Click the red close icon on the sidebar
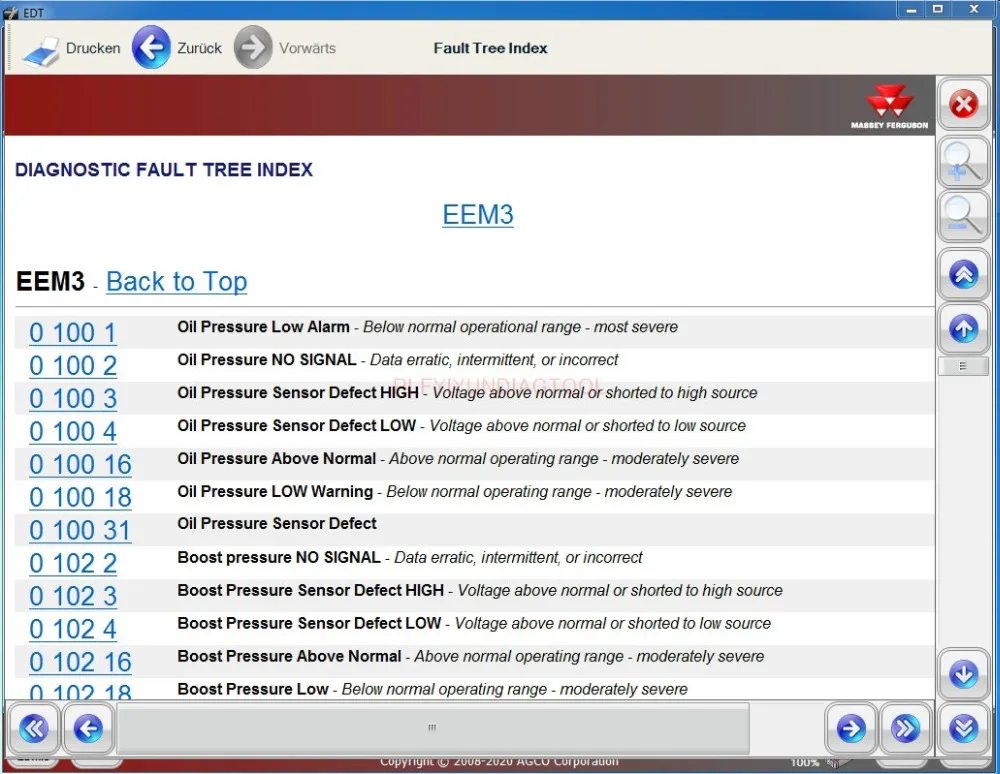This screenshot has height=774, width=1000. 963,104
